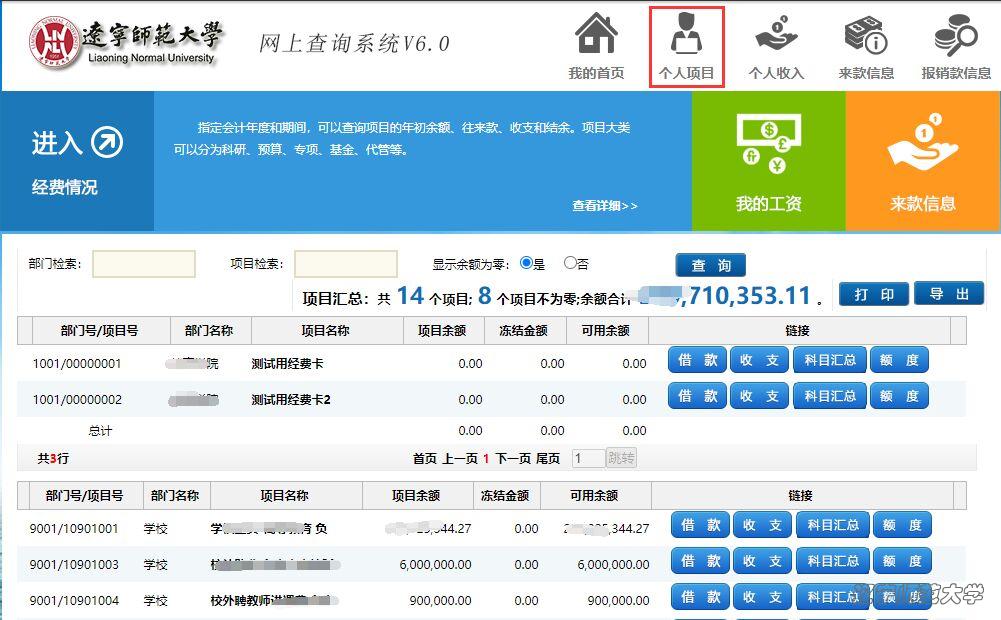Click 借款 for project 1001/00000001
The width and height of the screenshot is (1001, 620).
698,361
